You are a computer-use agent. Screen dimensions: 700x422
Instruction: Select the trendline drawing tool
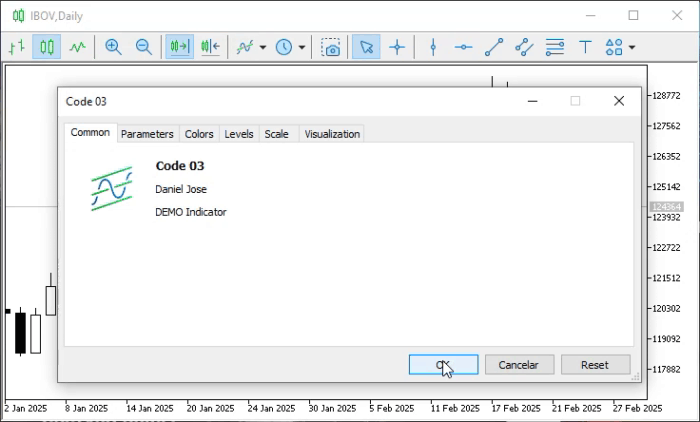coord(494,47)
